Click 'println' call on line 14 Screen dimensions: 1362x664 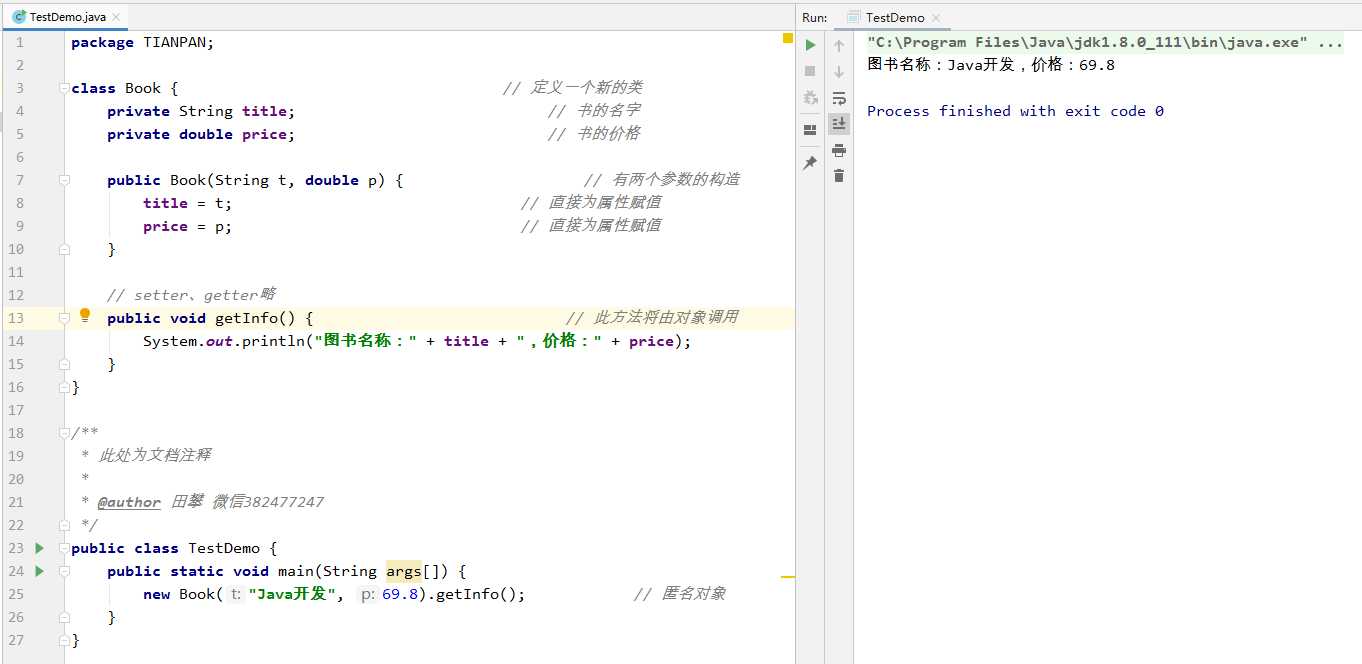[x=274, y=341]
